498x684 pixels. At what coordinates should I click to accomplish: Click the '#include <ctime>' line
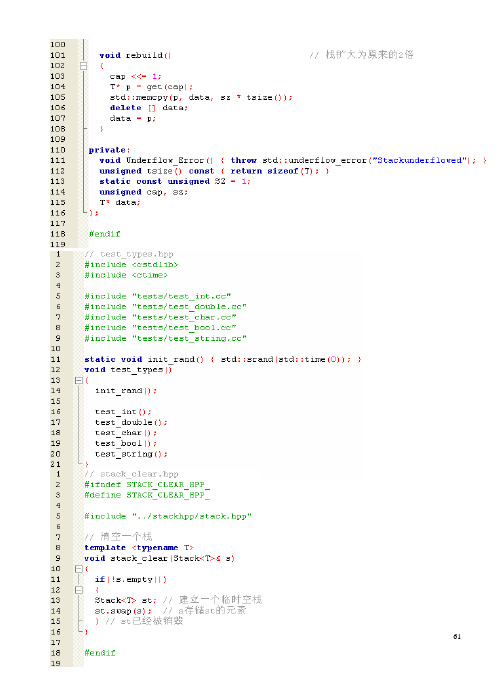tap(126, 275)
